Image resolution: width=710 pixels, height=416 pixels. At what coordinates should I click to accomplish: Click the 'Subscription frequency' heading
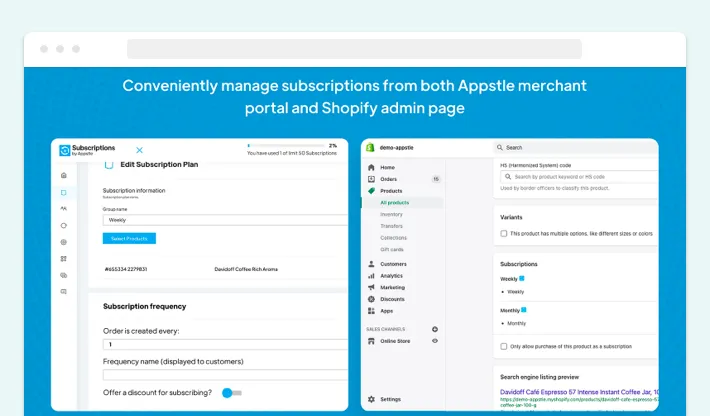[144, 306]
